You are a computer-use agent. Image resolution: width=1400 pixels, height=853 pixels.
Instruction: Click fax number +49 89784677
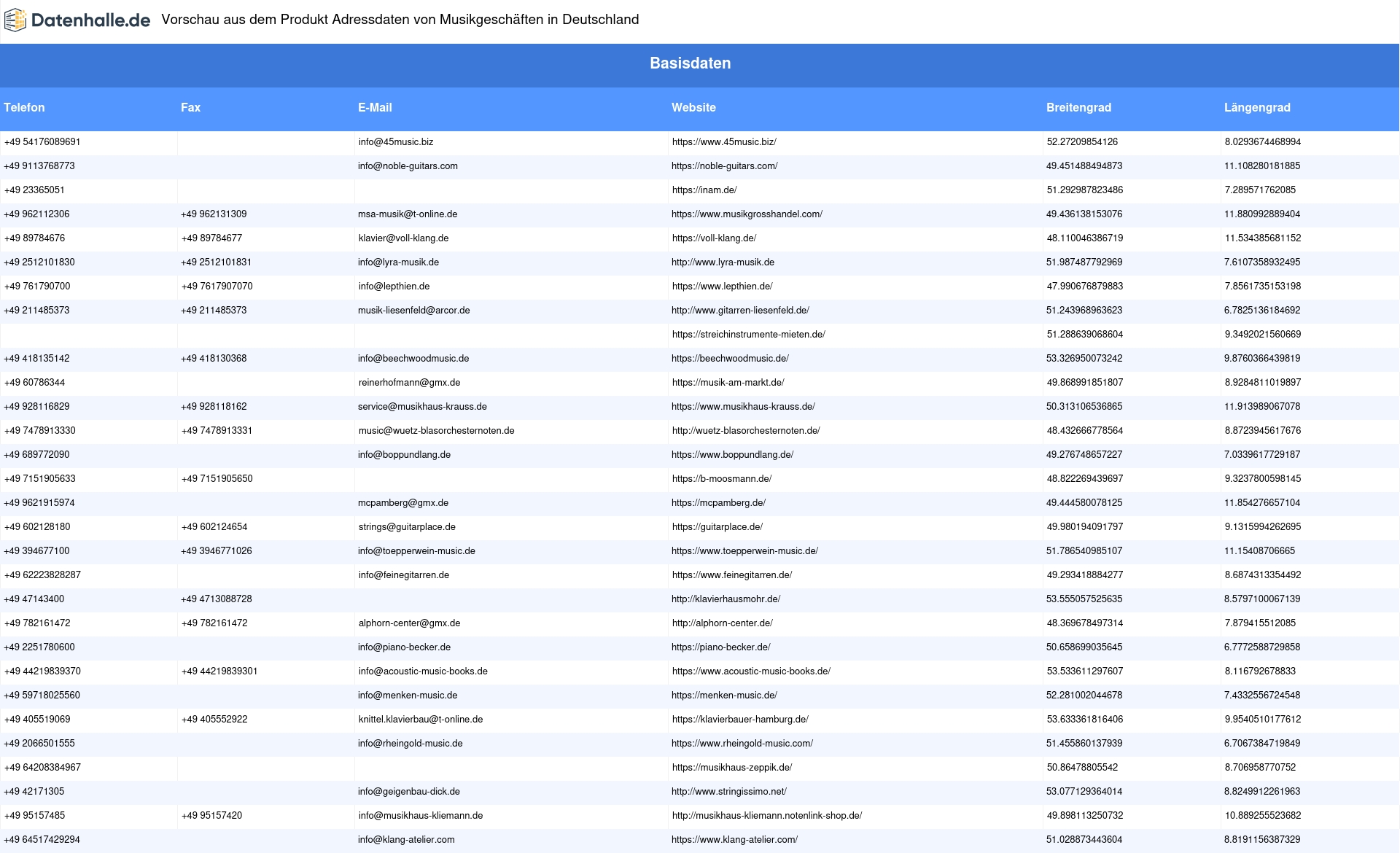coord(211,238)
